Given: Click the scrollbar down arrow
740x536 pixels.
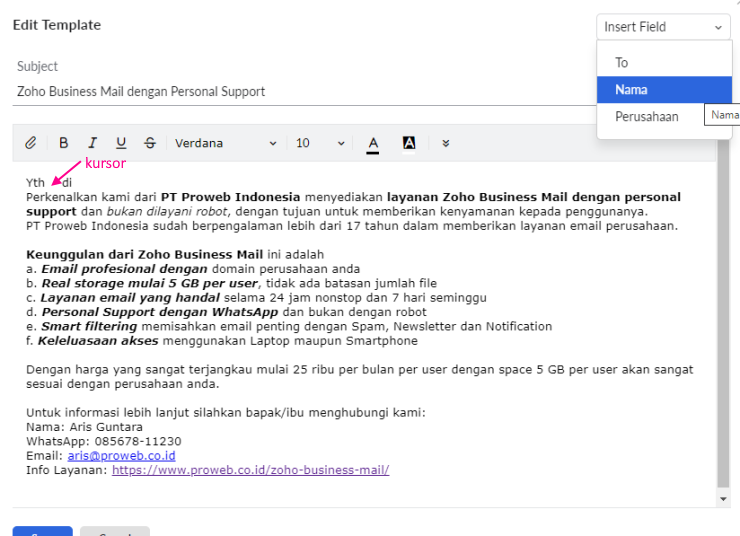Looking at the screenshot, I should pyautogui.click(x=723, y=499).
